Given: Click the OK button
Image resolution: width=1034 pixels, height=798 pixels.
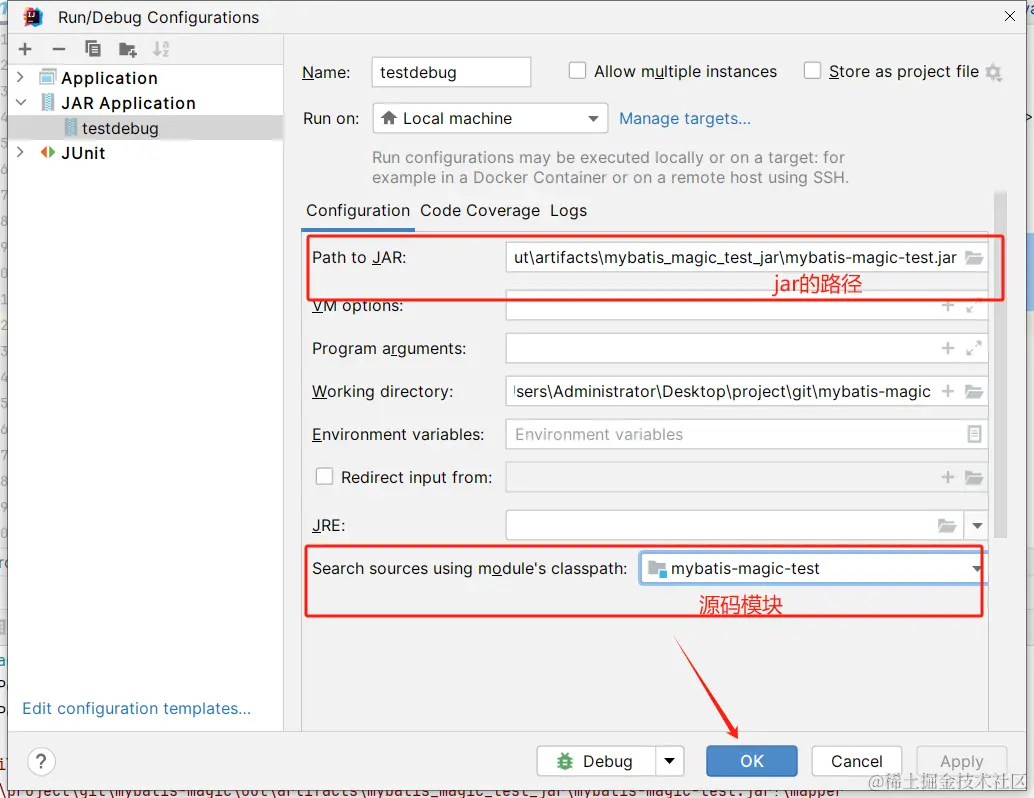Looking at the screenshot, I should 752,761.
